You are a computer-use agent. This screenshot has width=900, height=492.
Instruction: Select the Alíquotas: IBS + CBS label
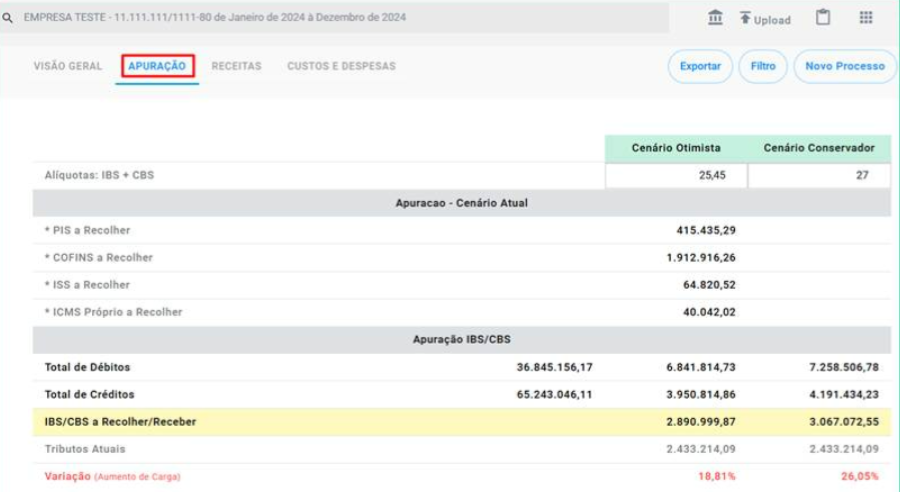pos(99,175)
